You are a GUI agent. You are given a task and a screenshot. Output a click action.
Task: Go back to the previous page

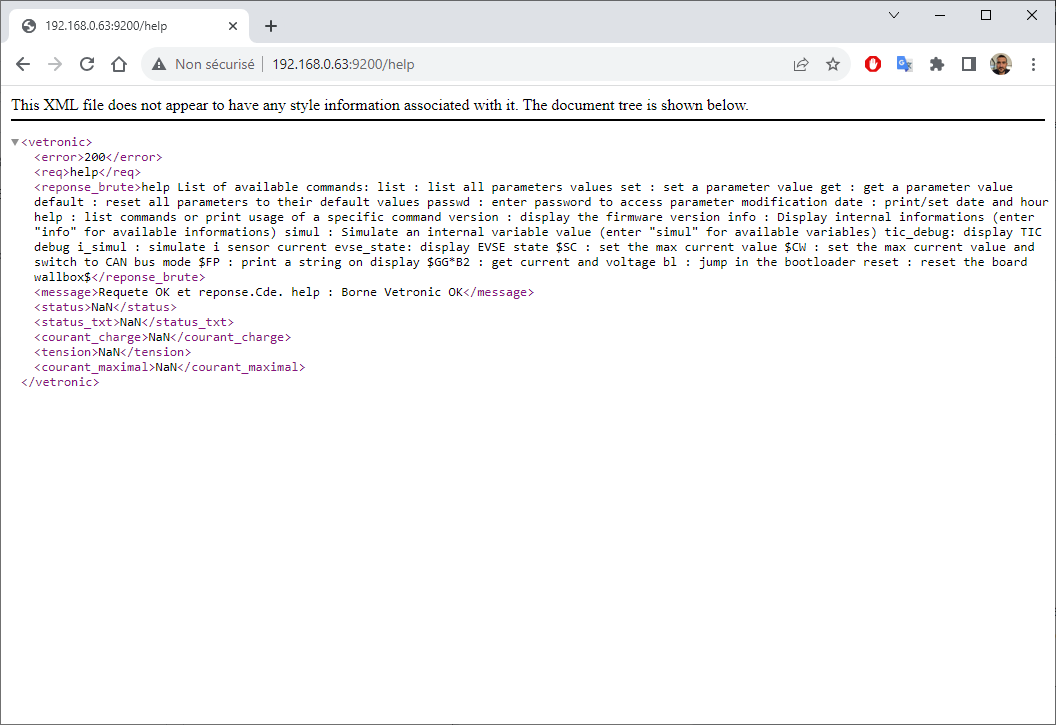pyautogui.click(x=23, y=64)
